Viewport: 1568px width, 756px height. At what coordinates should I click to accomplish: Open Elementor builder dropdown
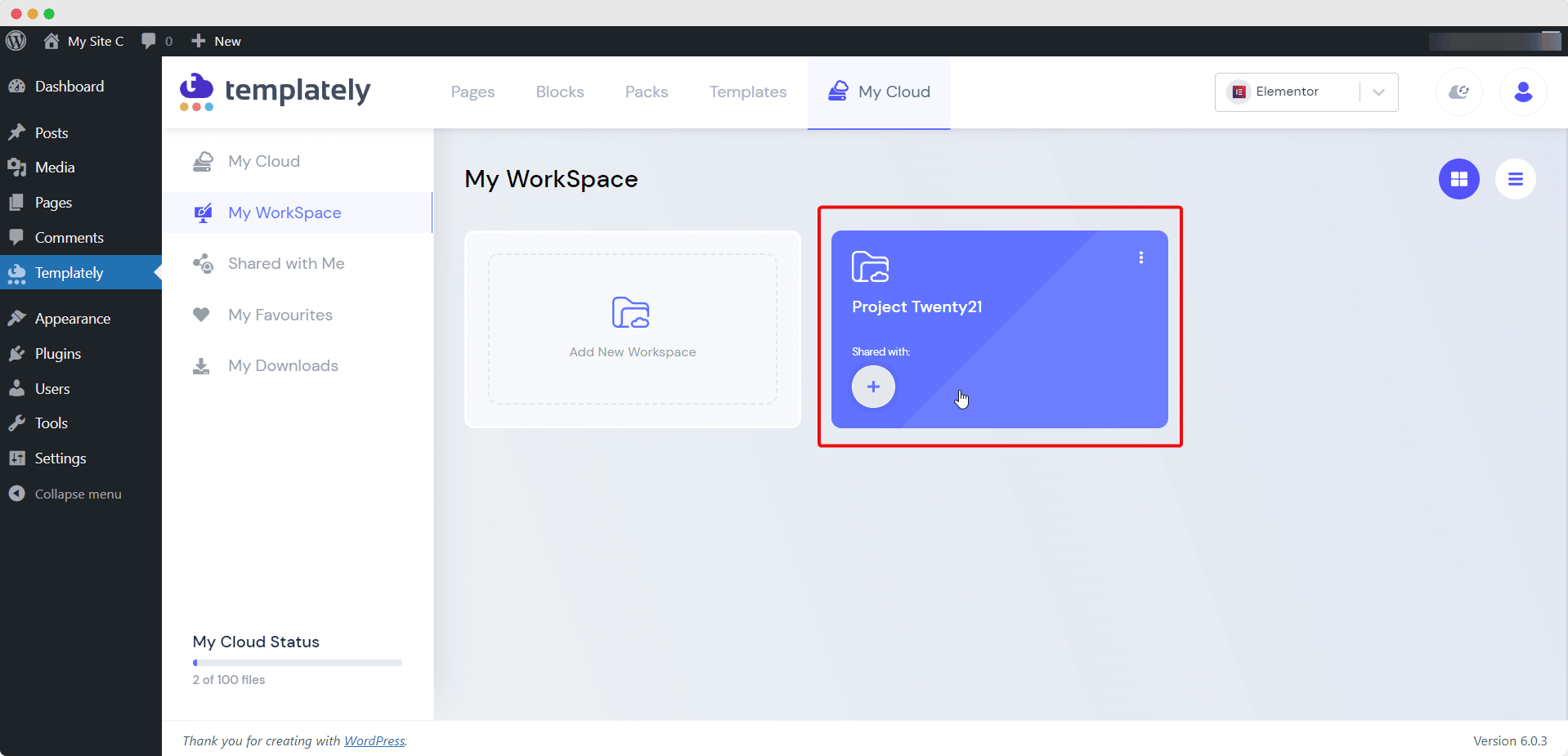pos(1306,92)
